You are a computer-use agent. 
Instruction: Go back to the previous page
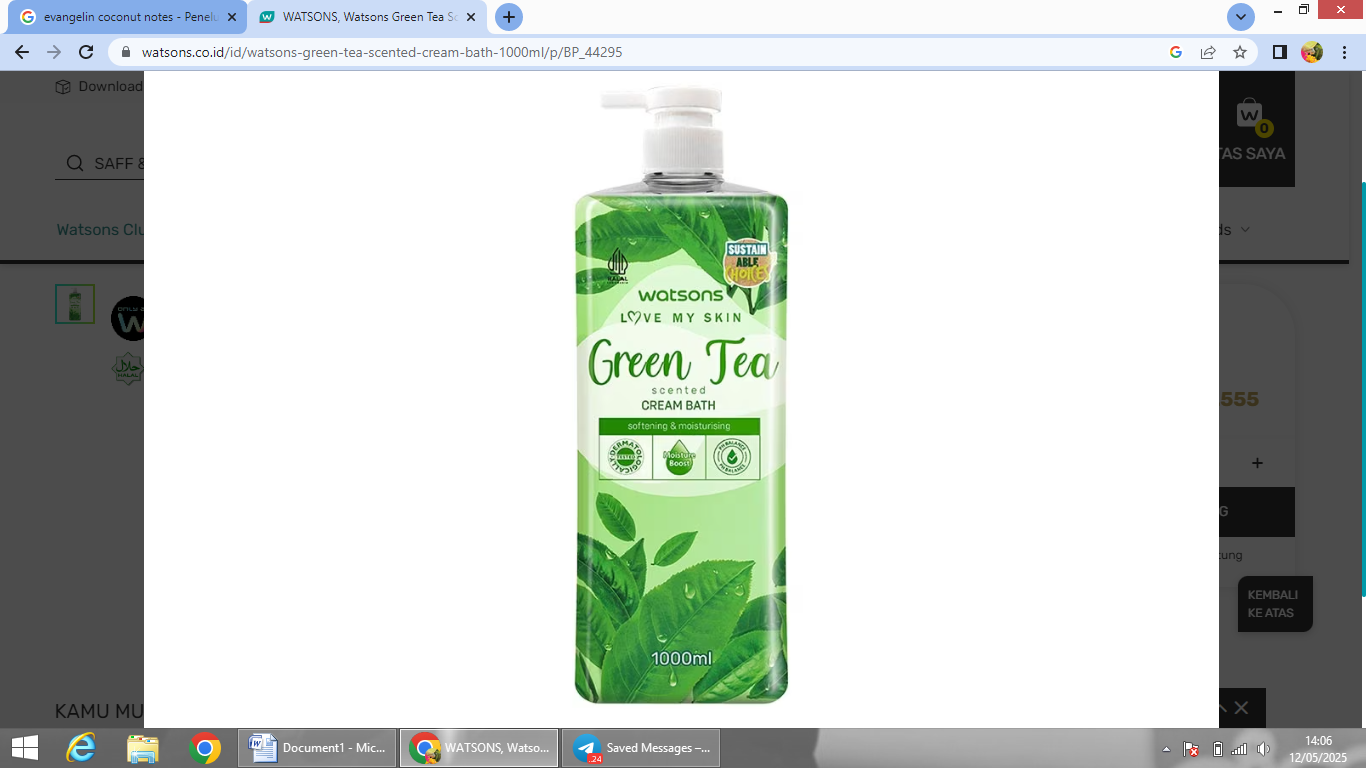coord(22,52)
